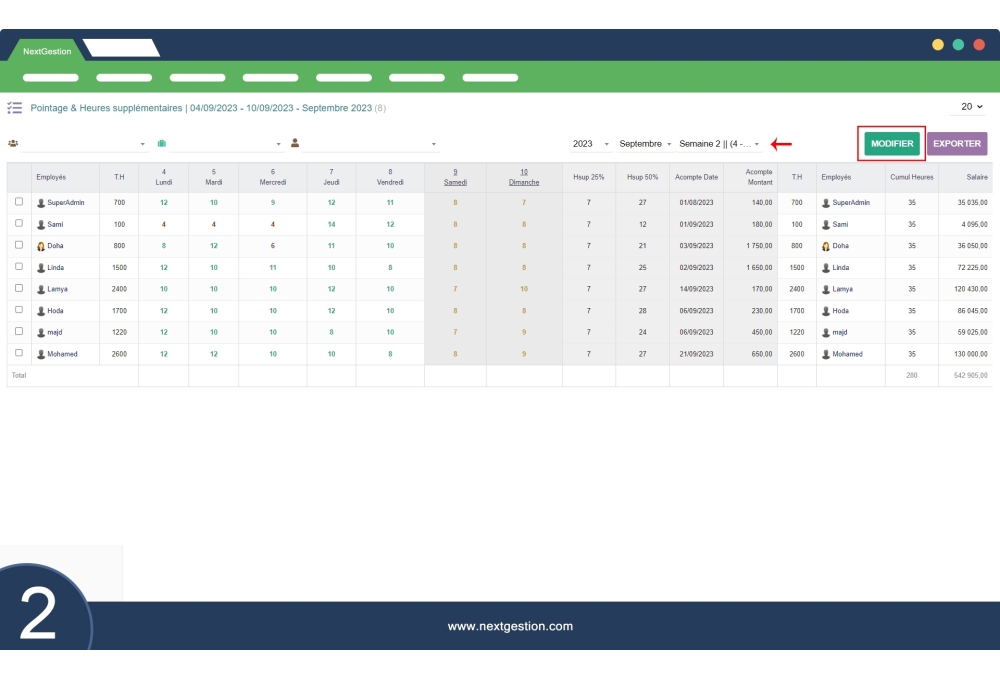Click Mohamed's user icon in the right Employés column
The image size is (1000, 679).
pos(826,354)
